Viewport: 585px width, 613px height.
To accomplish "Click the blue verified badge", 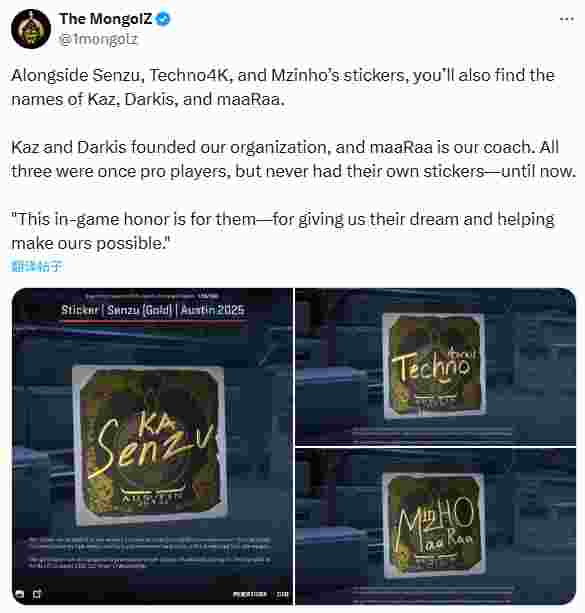I will coord(163,19).
